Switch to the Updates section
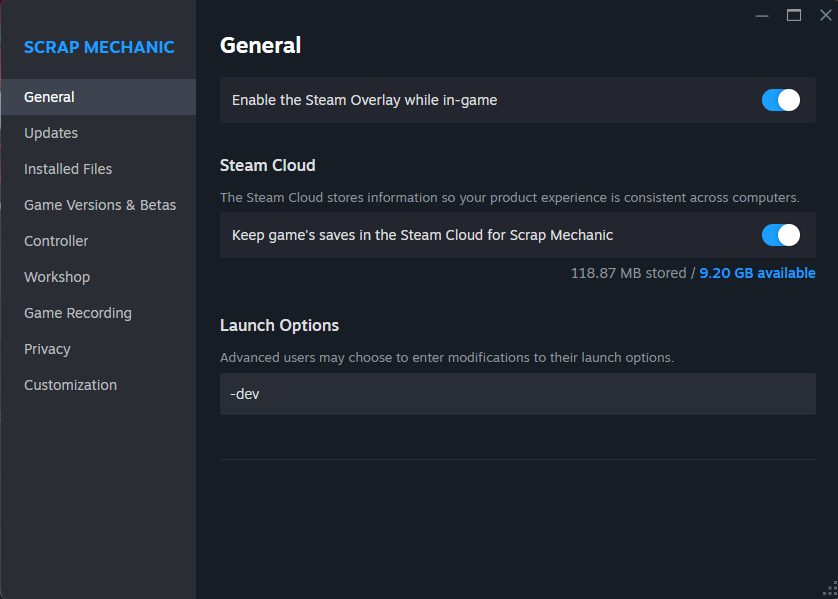This screenshot has width=838, height=599. click(x=98, y=133)
